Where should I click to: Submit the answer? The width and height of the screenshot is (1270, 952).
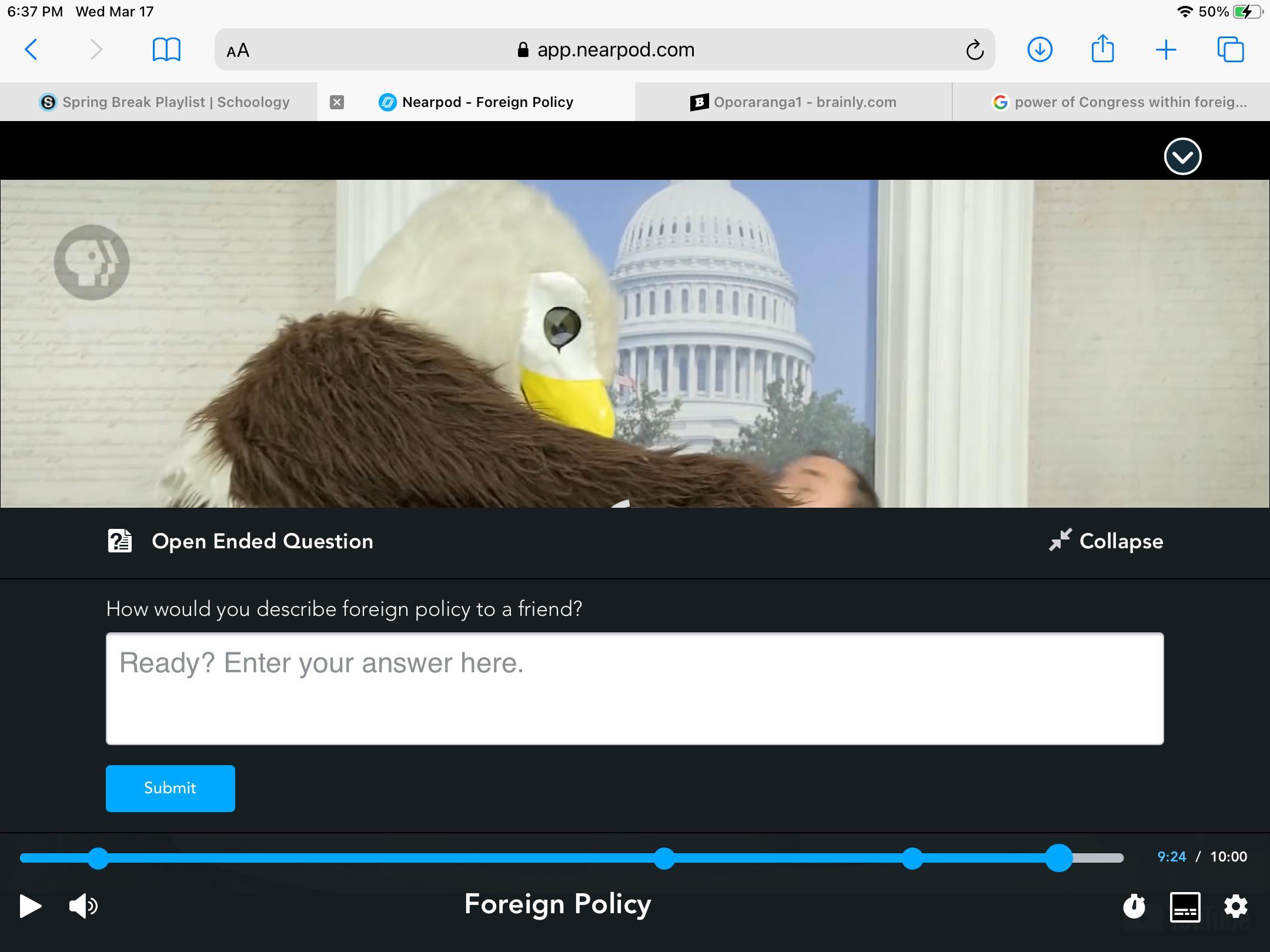click(x=170, y=788)
